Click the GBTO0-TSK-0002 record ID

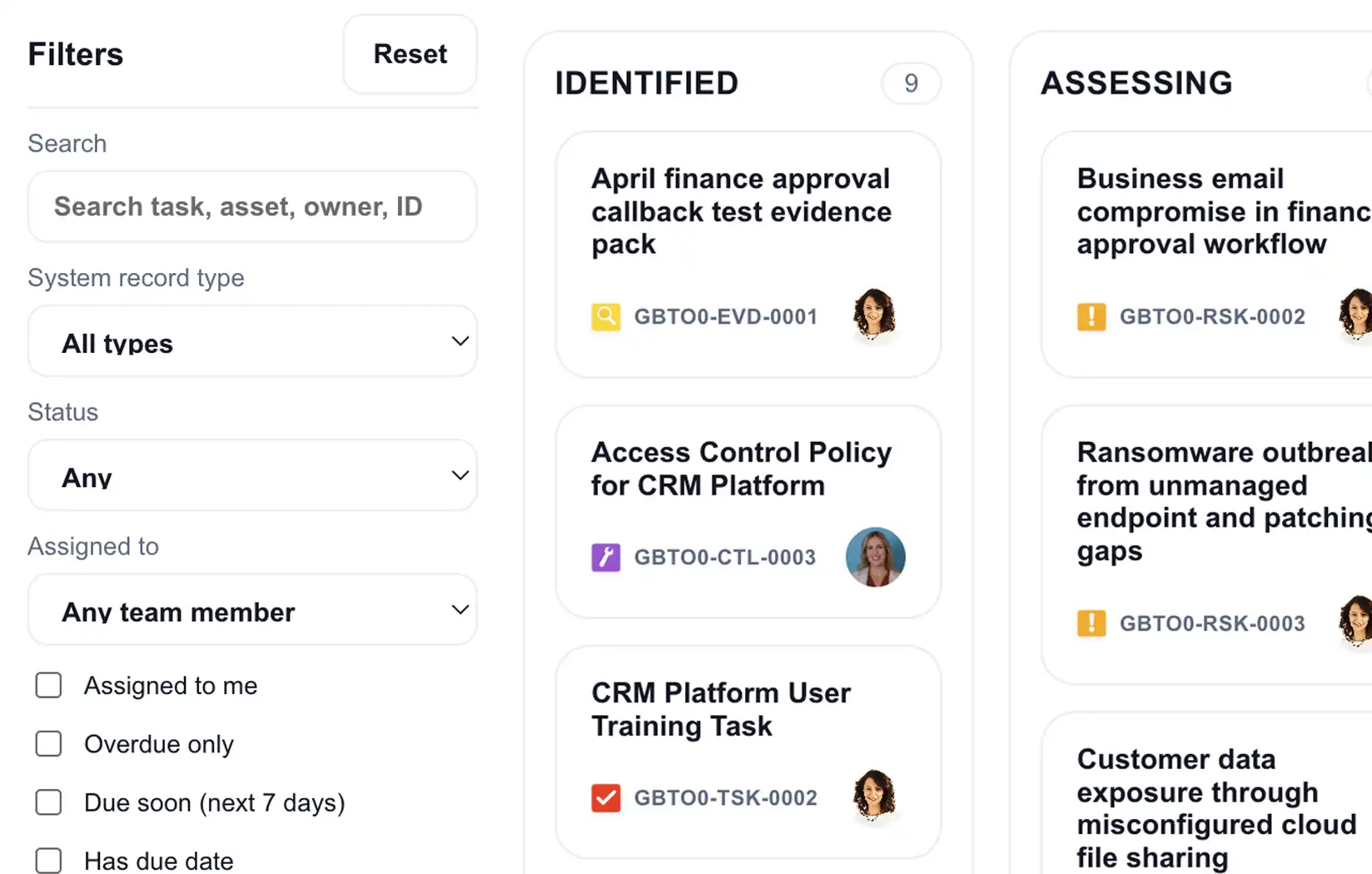point(726,798)
